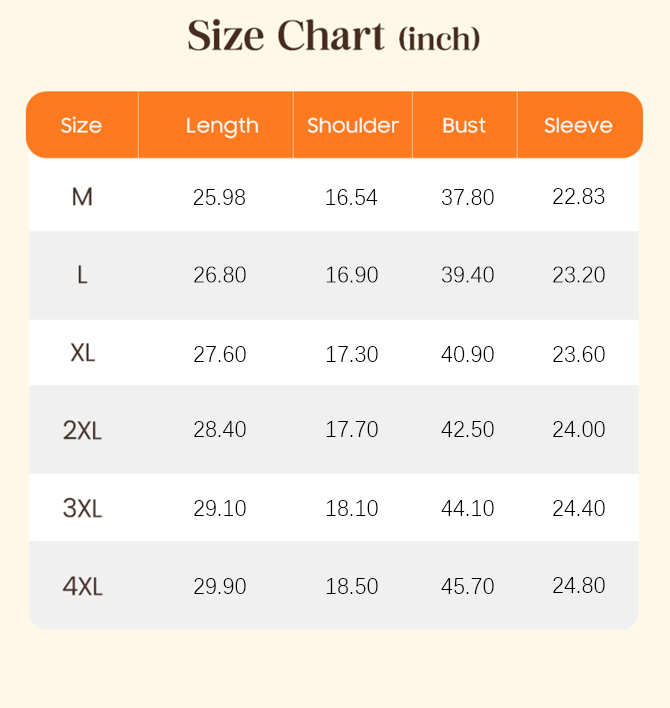Select the 4XL bust value 45.70

point(468,587)
